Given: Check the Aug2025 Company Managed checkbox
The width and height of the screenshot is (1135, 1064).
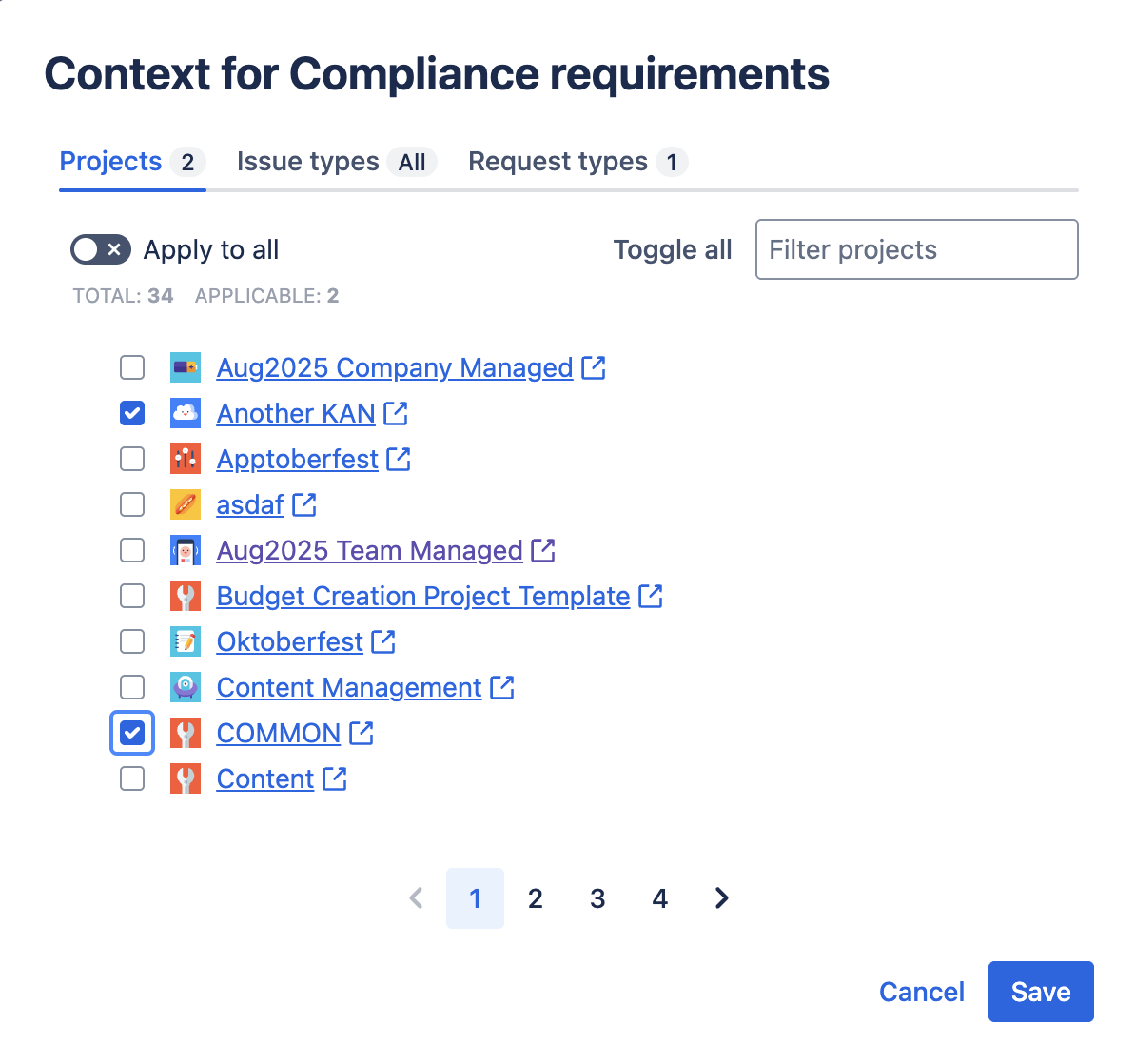Looking at the screenshot, I should [x=132, y=367].
